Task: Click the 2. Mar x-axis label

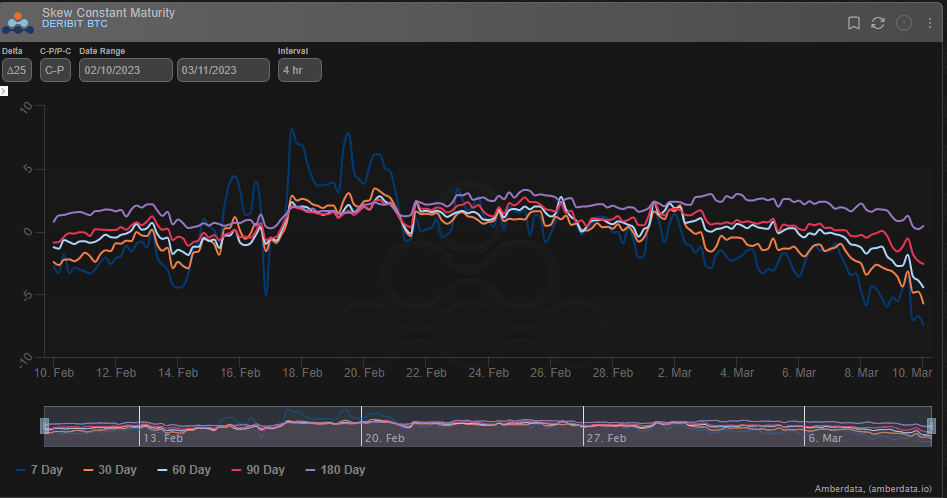Action: tap(675, 373)
